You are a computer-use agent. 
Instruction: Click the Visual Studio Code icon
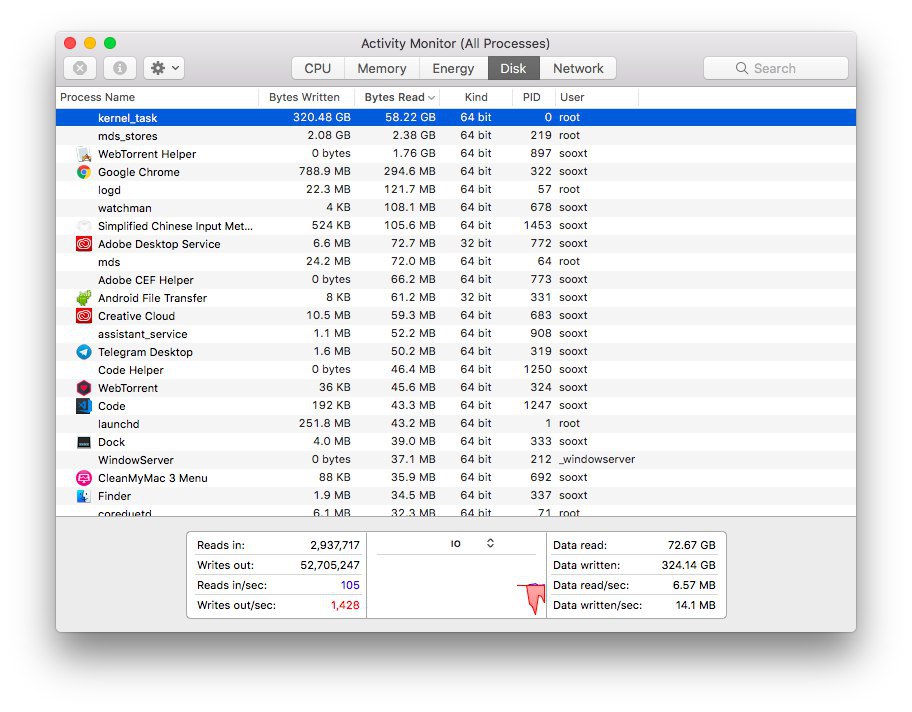pyautogui.click(x=84, y=406)
